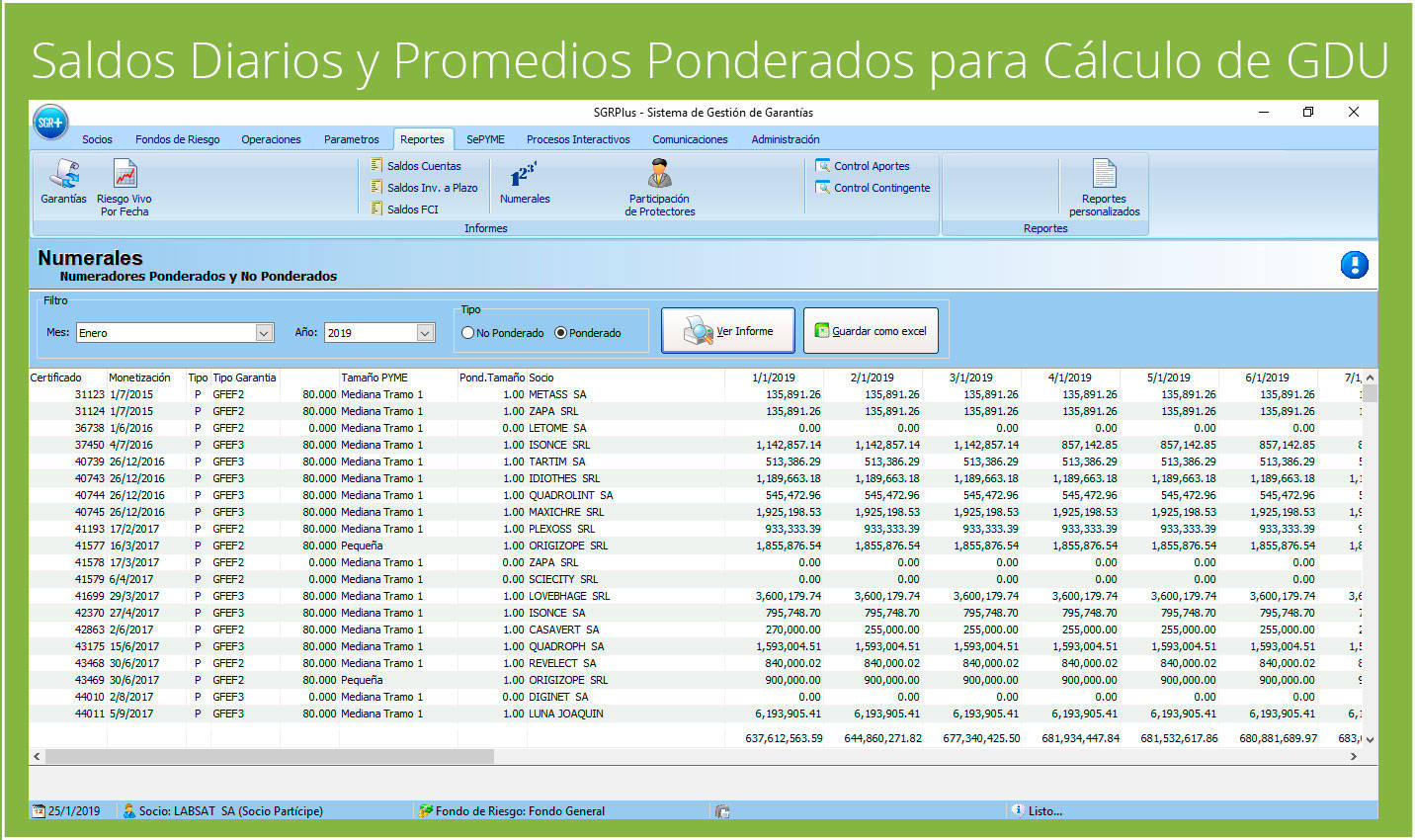Click the Ver Informe button

coord(728,330)
